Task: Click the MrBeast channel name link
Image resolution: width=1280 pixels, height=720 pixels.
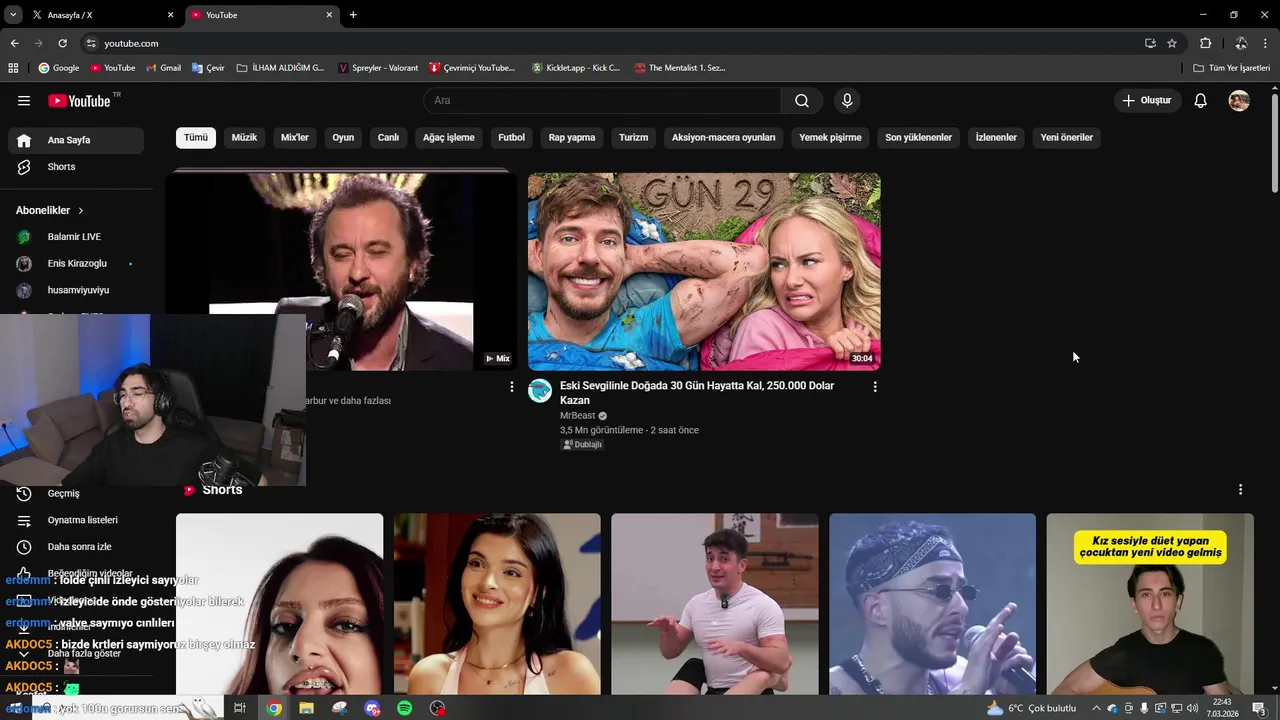Action: pyautogui.click(x=577, y=415)
